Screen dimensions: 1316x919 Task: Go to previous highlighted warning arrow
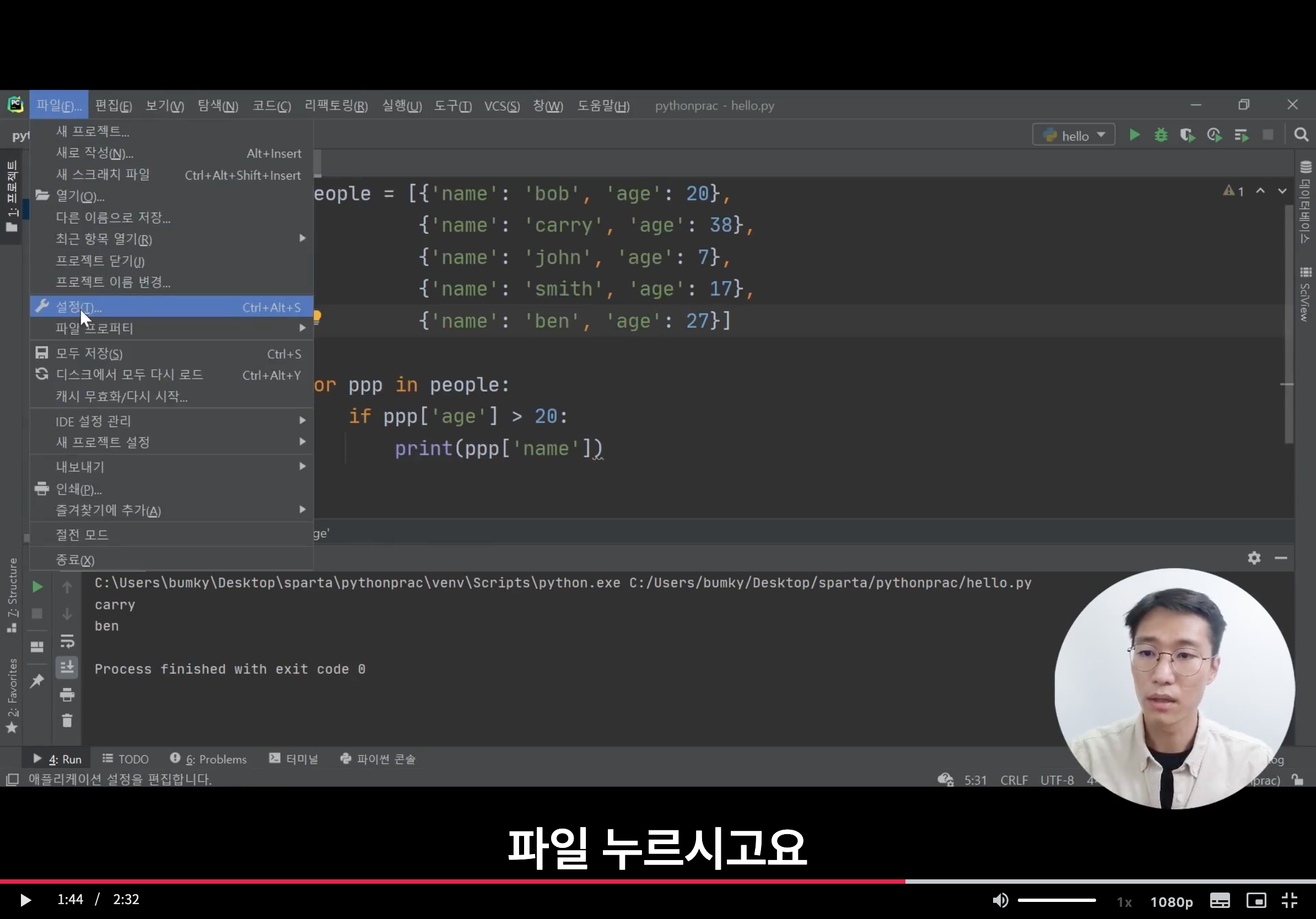tap(1260, 191)
